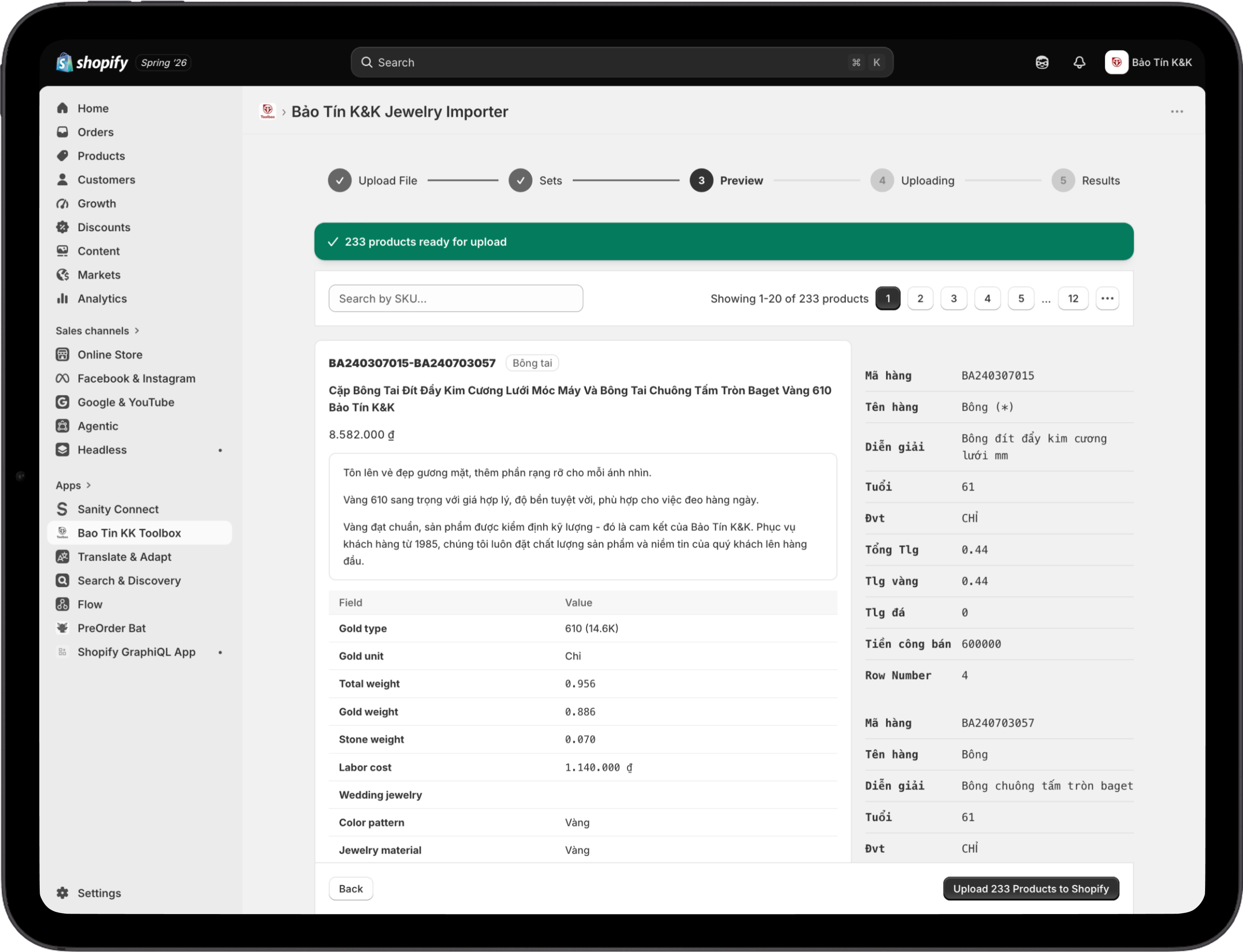The image size is (1243, 952).
Task: Expand the Sales channels section
Action: coord(97,331)
